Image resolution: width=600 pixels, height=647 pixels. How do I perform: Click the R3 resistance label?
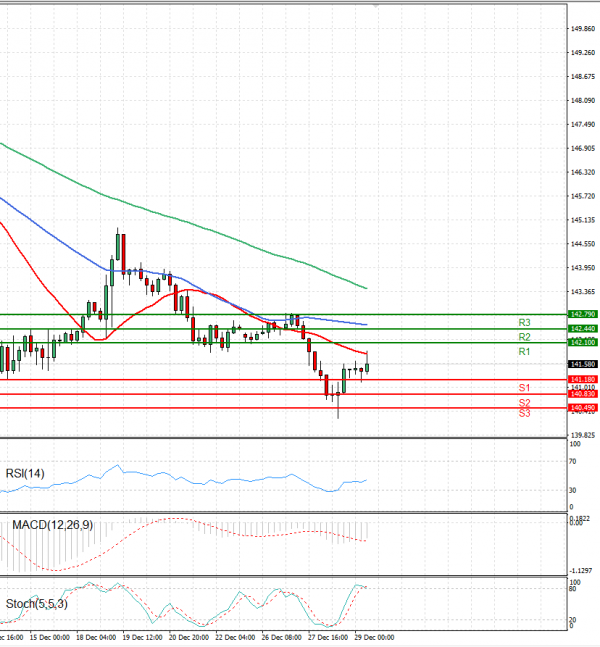coord(524,322)
